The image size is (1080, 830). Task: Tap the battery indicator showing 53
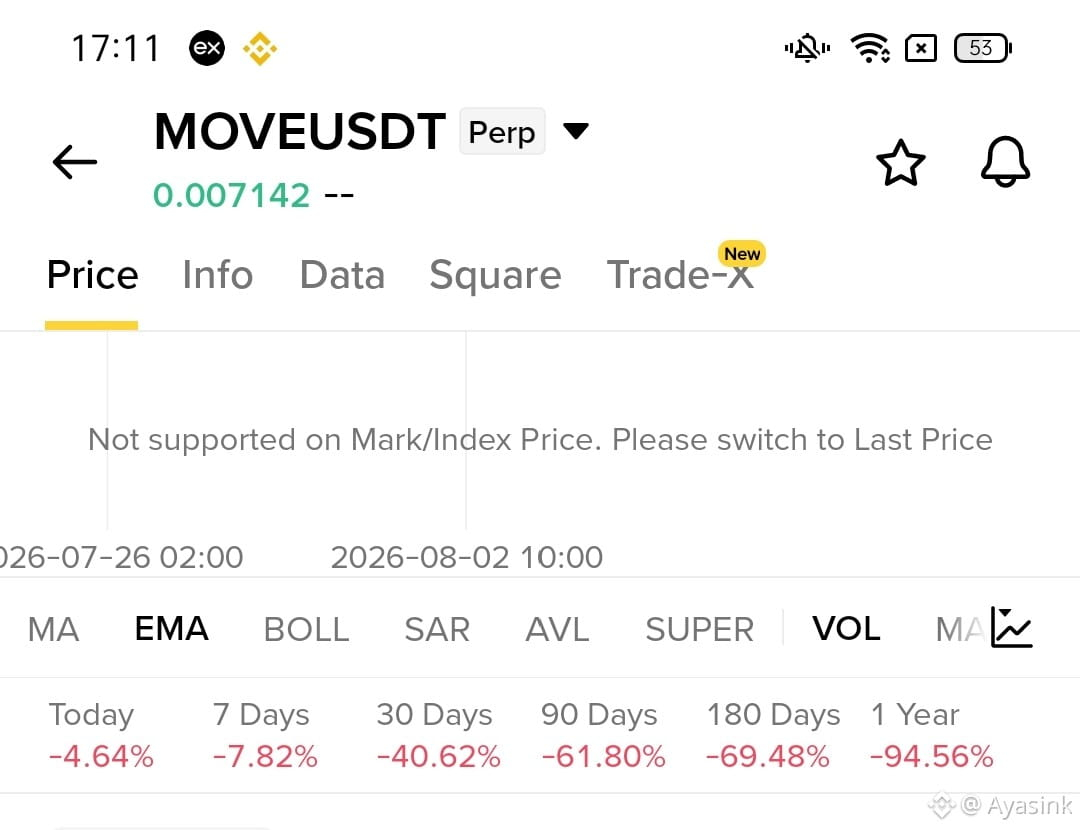pyautogui.click(x=982, y=48)
